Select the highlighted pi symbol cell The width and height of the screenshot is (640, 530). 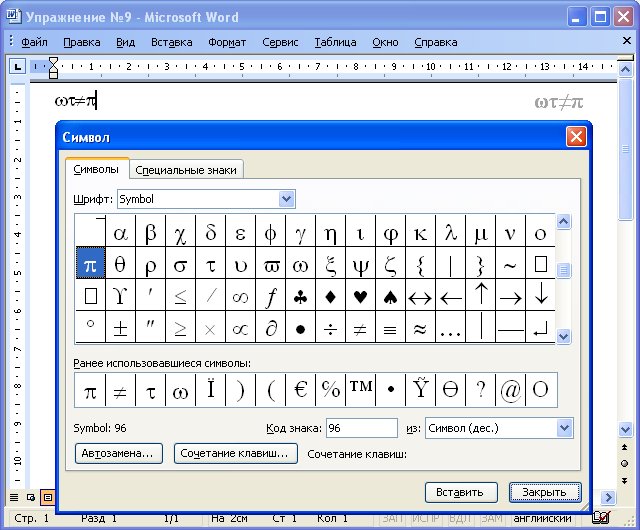[x=91, y=263]
